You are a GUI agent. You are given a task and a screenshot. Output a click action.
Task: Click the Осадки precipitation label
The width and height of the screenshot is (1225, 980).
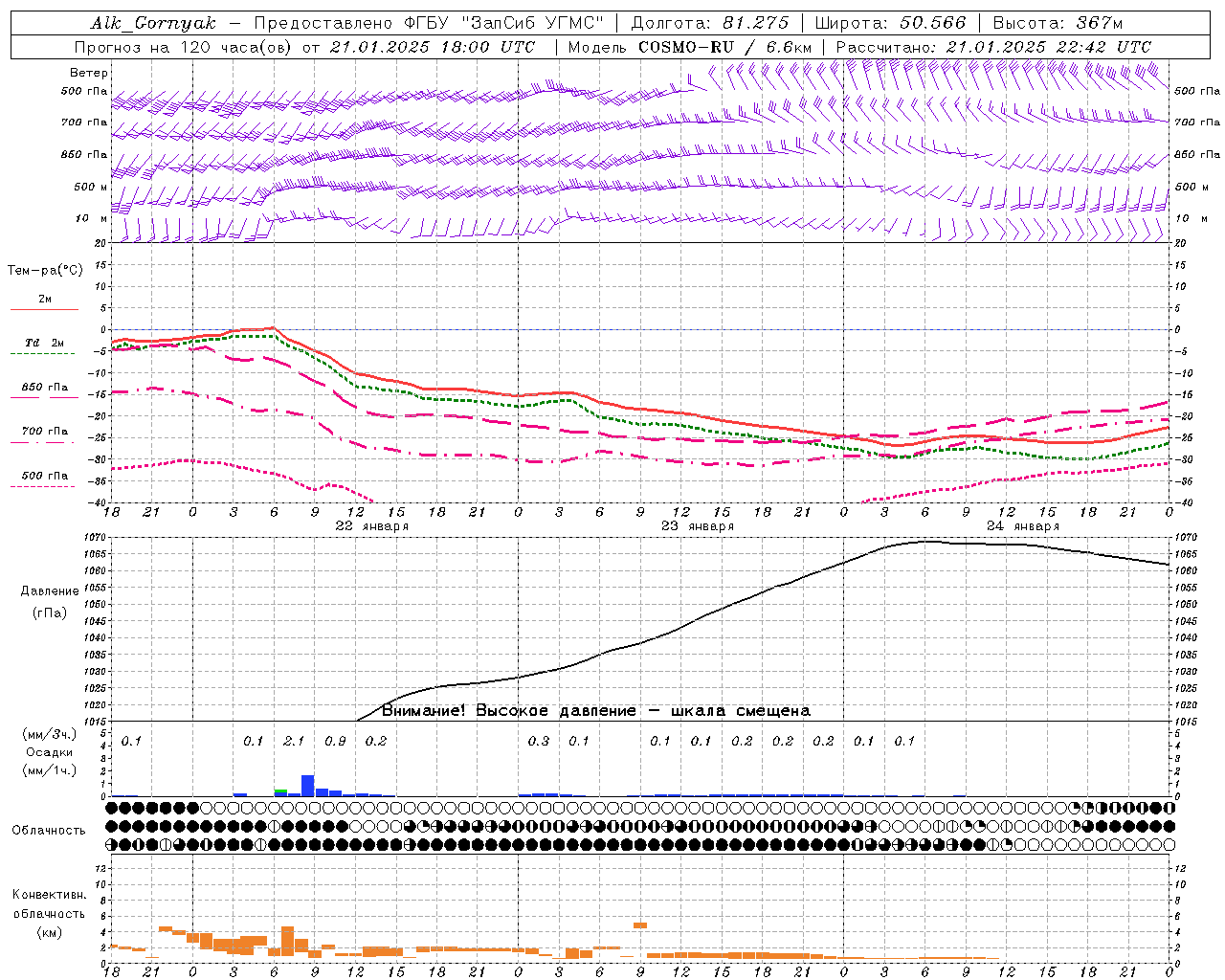pyautogui.click(x=49, y=752)
